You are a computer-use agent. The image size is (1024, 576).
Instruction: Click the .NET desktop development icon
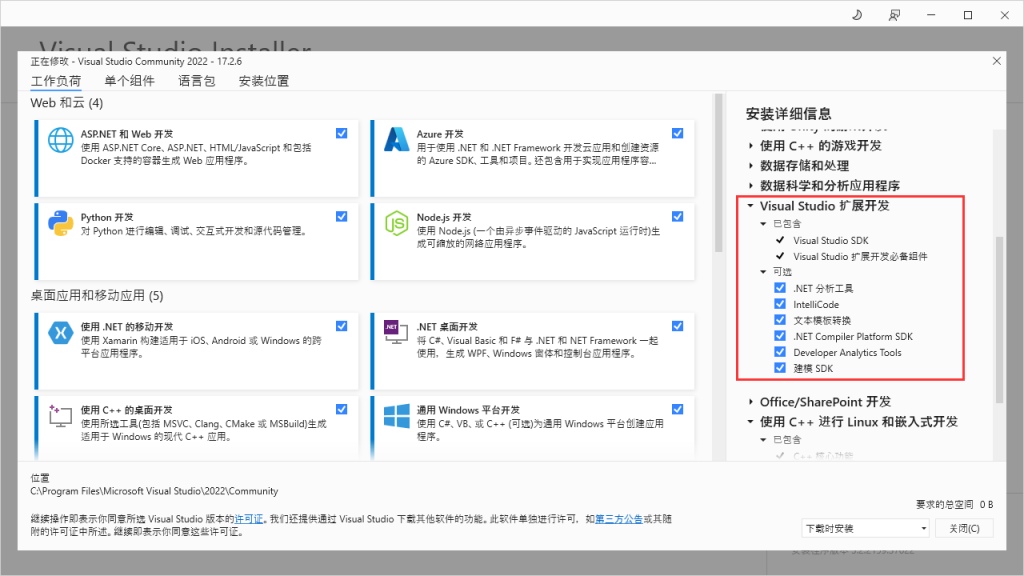tap(396, 332)
